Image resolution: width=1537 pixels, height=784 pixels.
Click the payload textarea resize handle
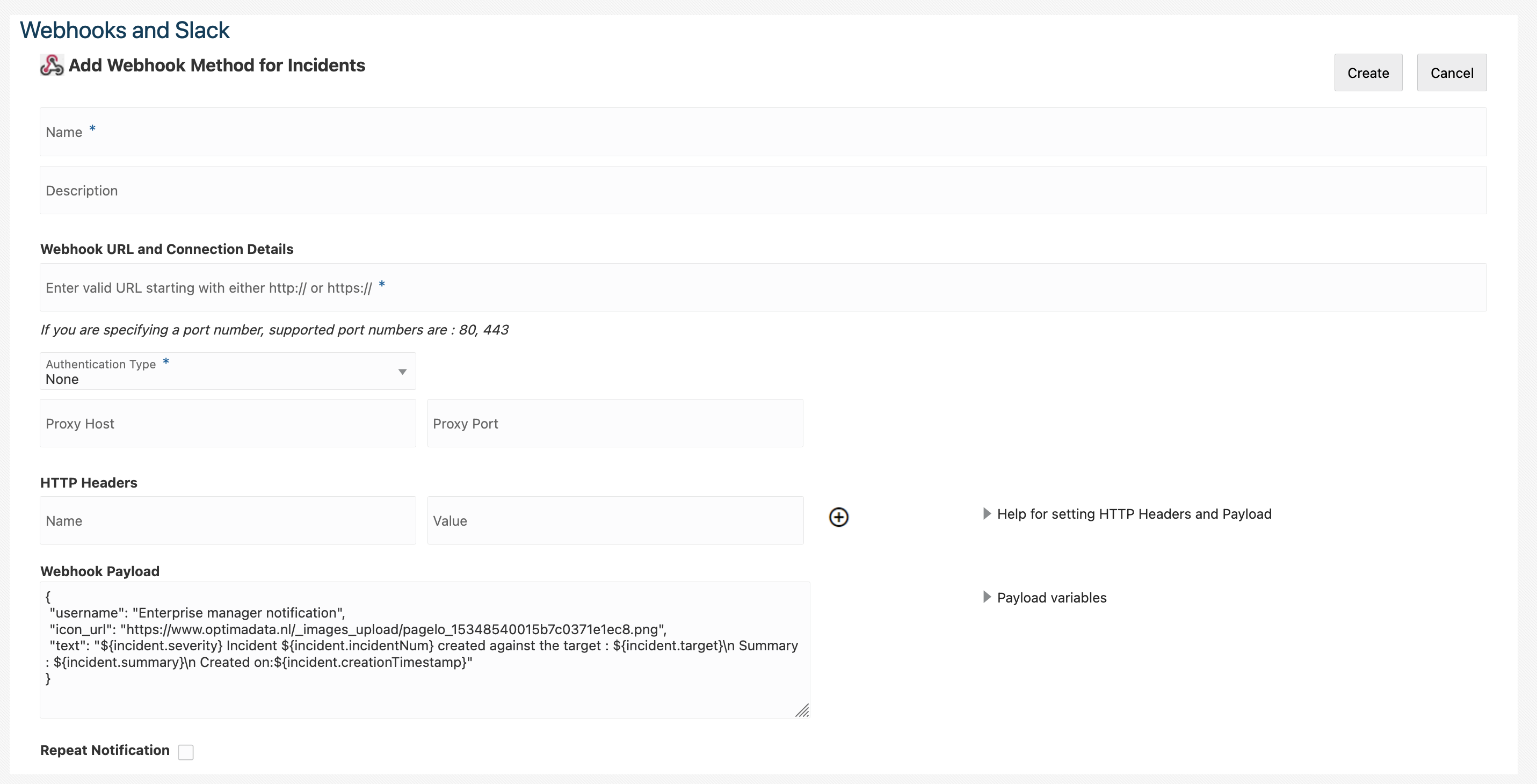click(x=802, y=710)
